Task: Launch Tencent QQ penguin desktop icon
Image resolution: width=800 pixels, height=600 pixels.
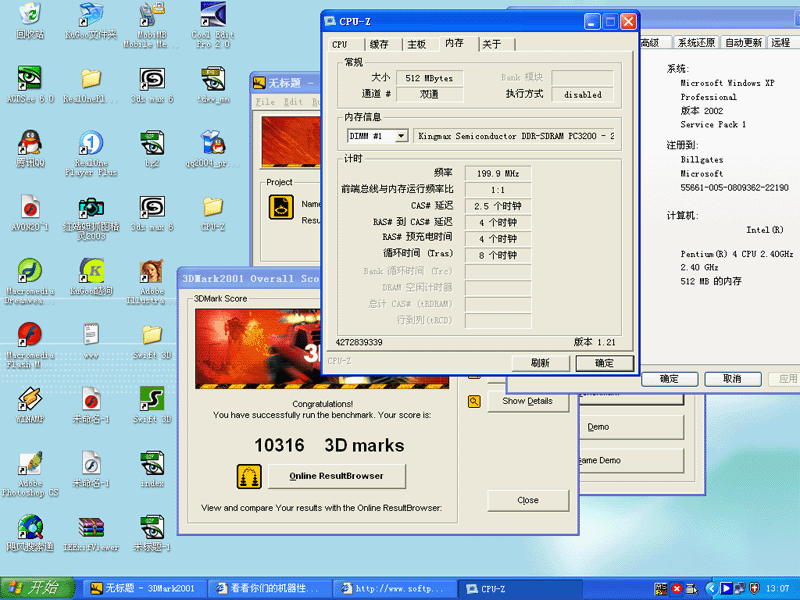Action: 30,148
